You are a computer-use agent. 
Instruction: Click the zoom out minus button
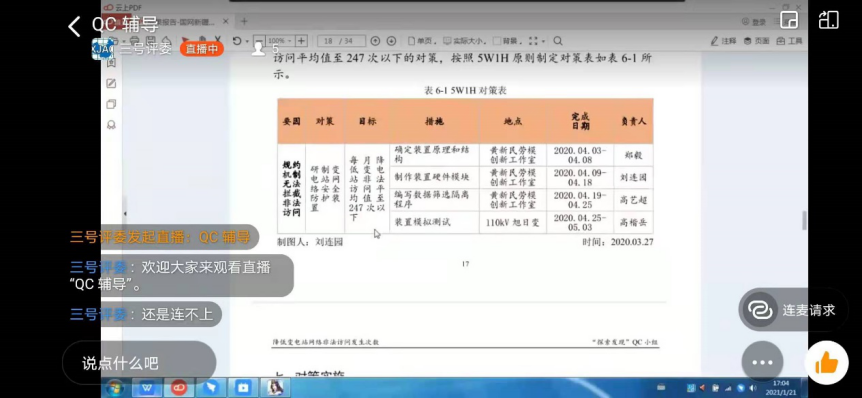point(259,41)
